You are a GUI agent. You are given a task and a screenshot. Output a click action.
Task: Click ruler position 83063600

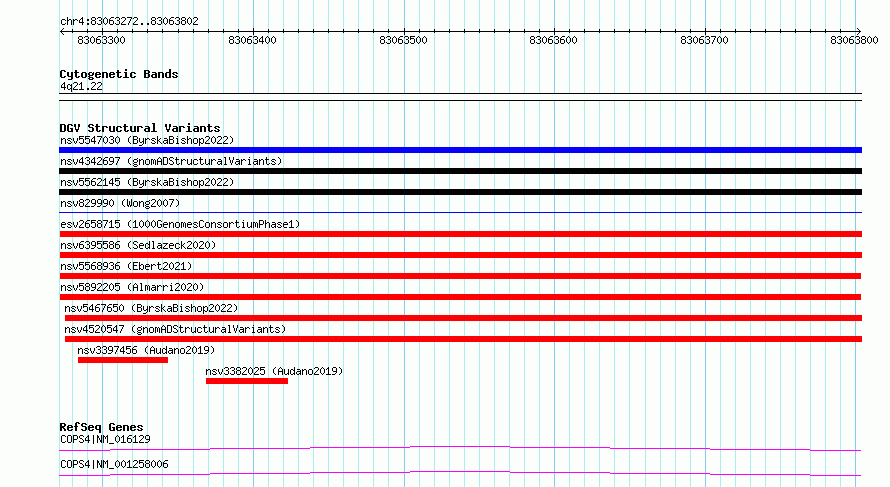pos(553,40)
